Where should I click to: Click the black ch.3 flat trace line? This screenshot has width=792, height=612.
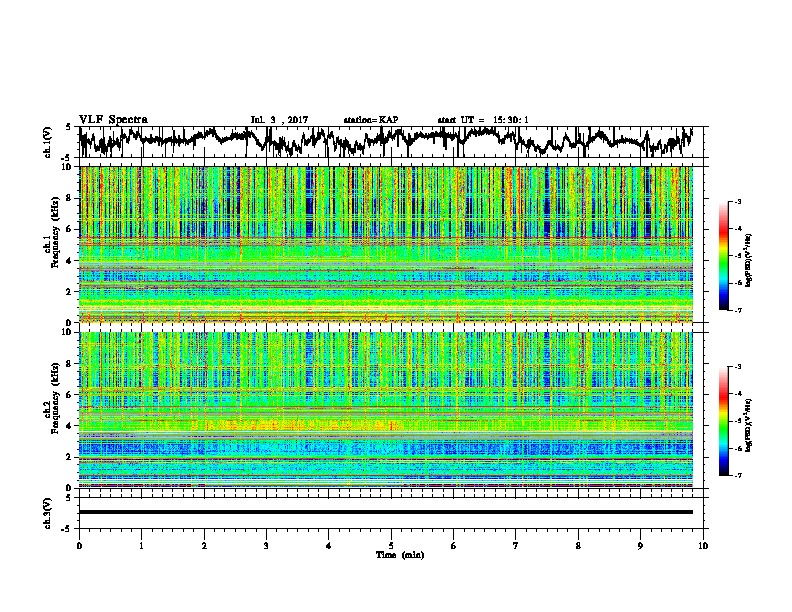385,512
